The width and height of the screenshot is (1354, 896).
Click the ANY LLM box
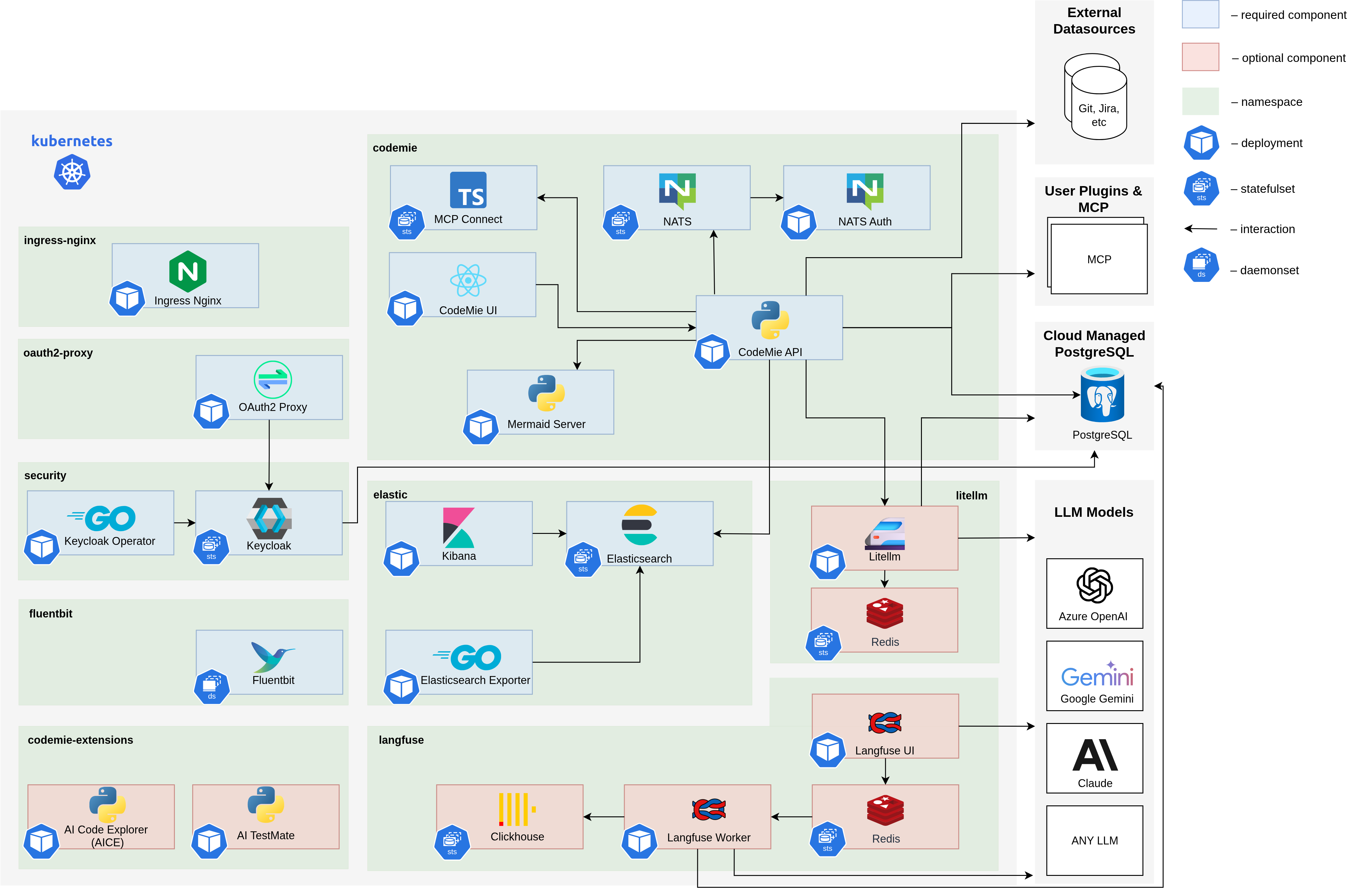point(1095,840)
